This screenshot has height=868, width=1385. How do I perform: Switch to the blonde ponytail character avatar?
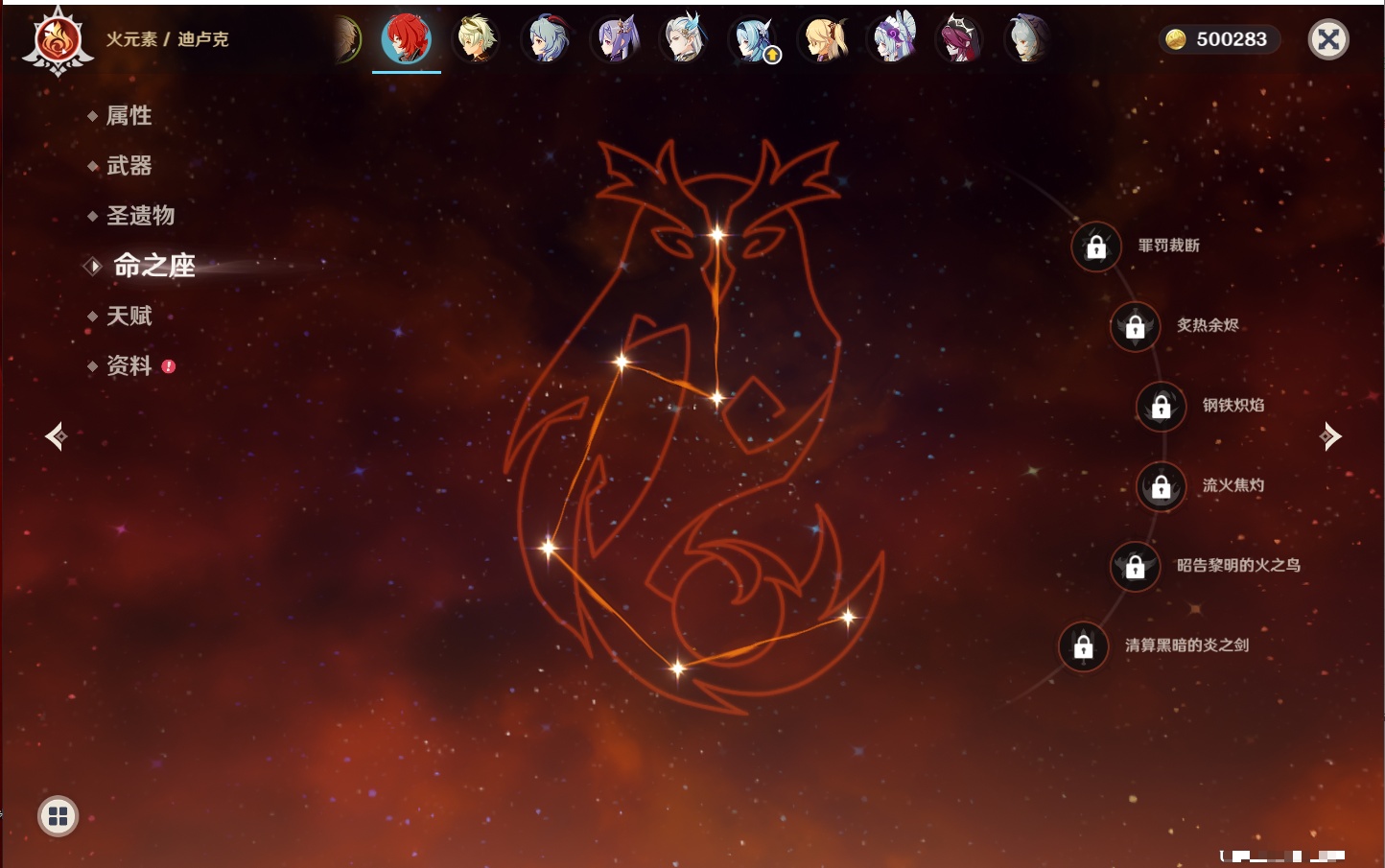tap(824, 39)
